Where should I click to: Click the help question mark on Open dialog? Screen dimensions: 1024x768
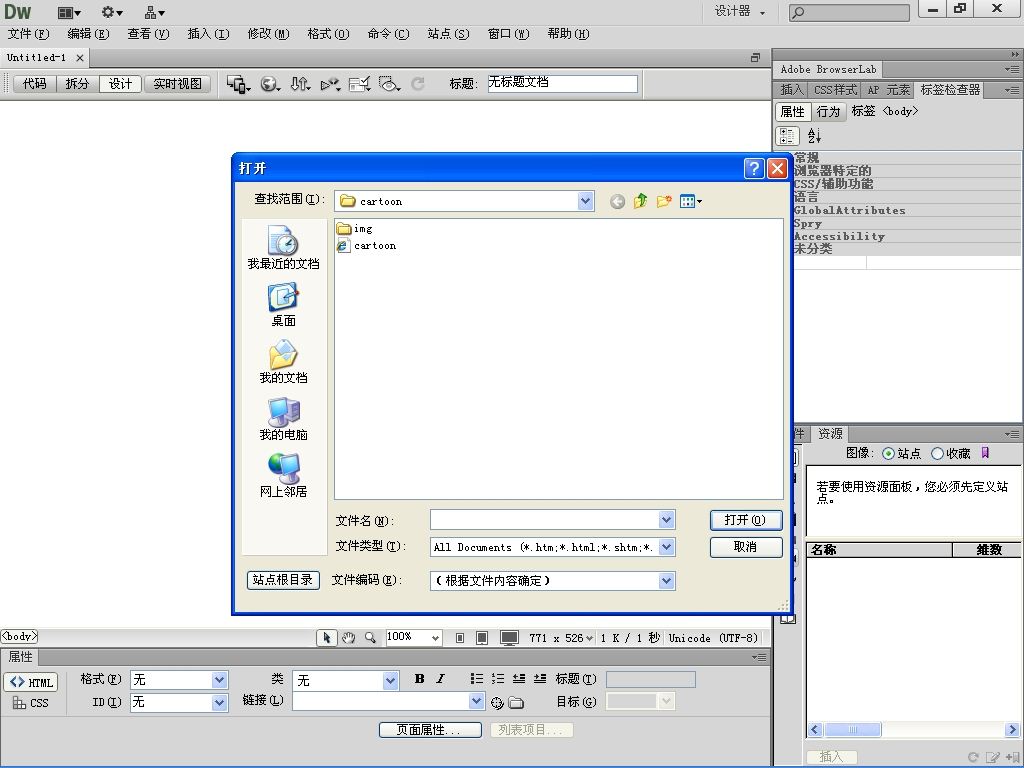coord(754,168)
